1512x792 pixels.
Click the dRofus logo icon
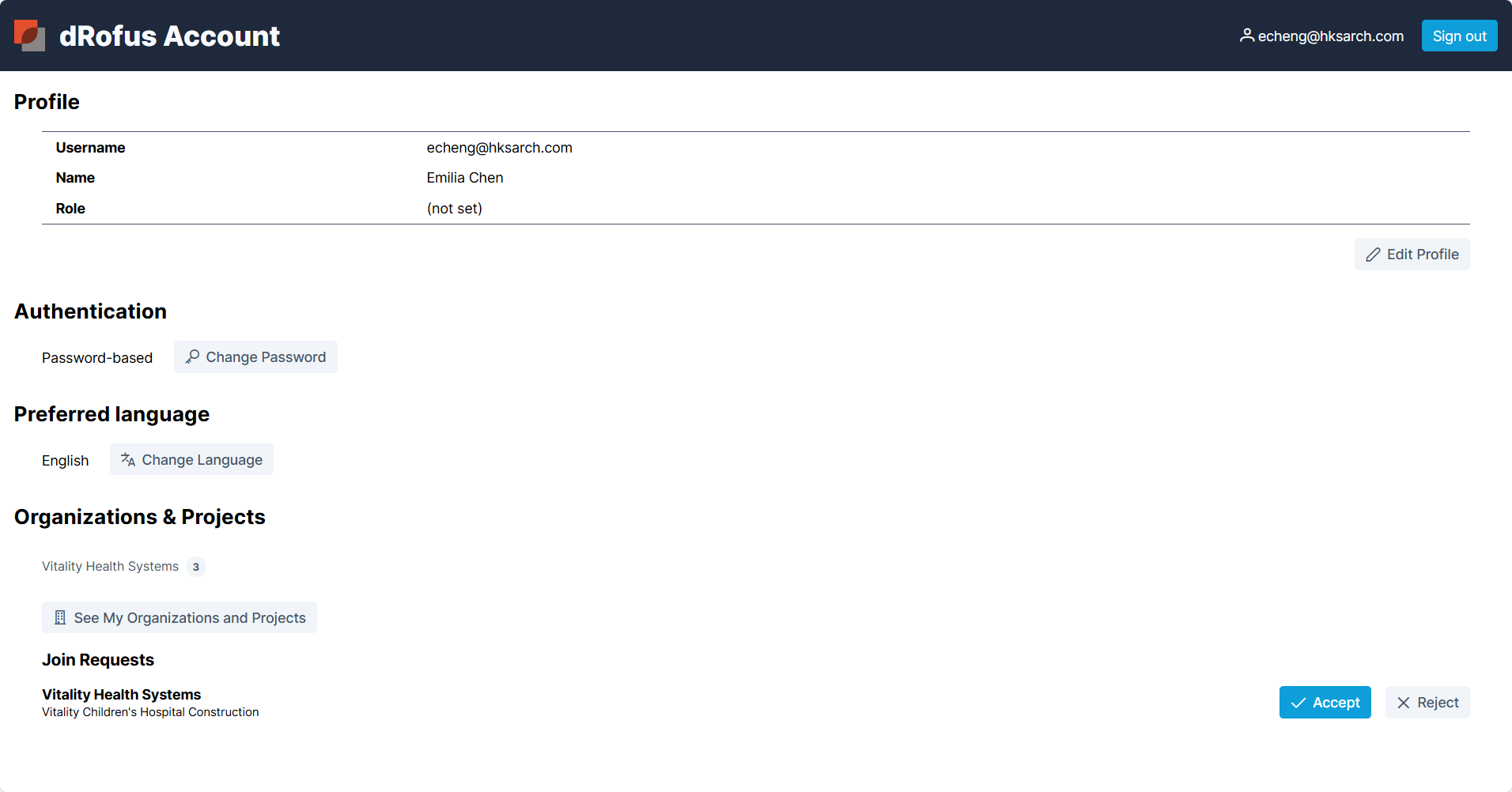[x=29, y=36]
